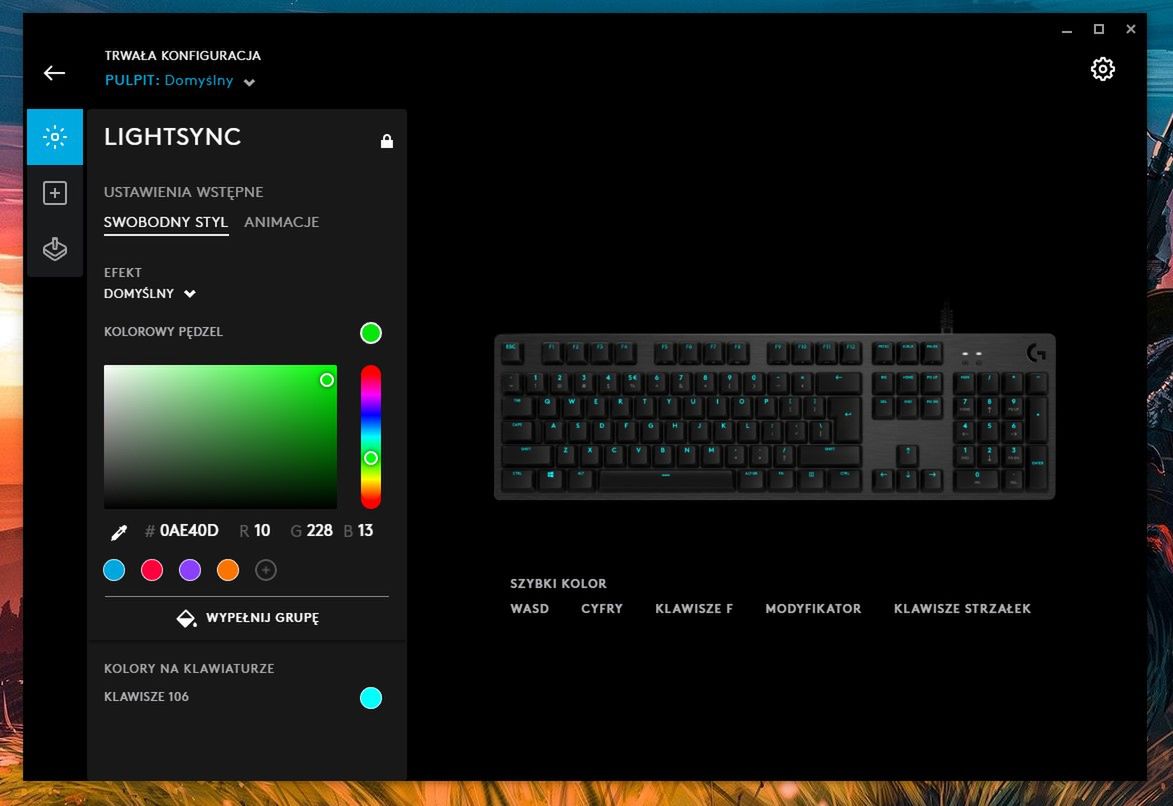Screen dimensions: 1173x806
Task: Click the spacebar on keyboard image
Action: [x=666, y=479]
